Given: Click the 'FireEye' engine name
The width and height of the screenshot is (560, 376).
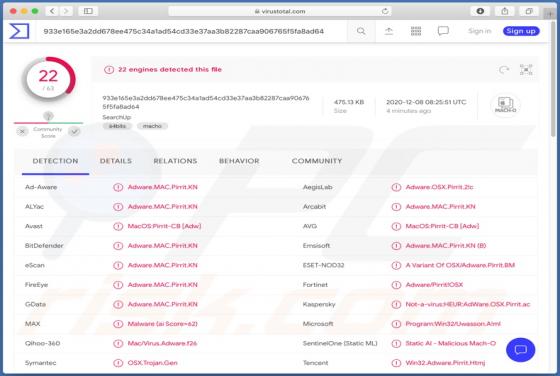Looking at the screenshot, I should click(x=36, y=285).
